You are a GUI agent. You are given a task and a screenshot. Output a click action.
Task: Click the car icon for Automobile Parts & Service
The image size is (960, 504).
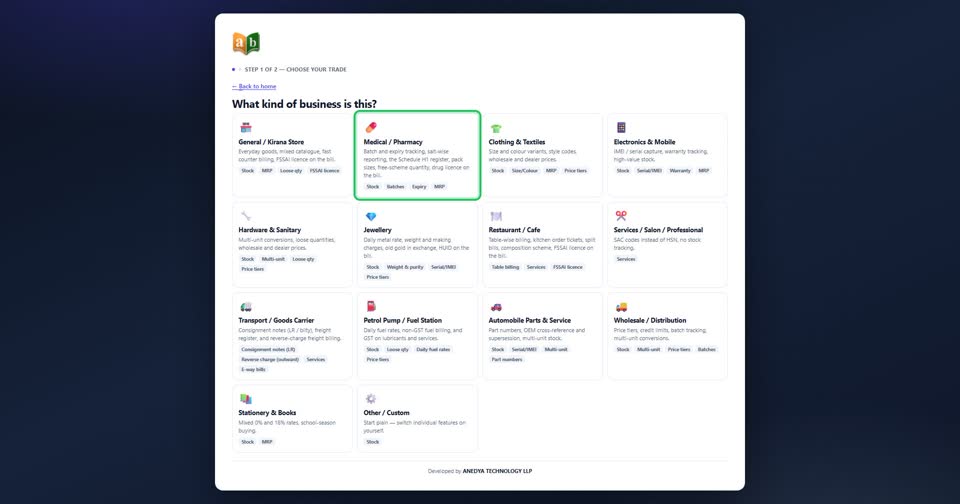pos(496,306)
